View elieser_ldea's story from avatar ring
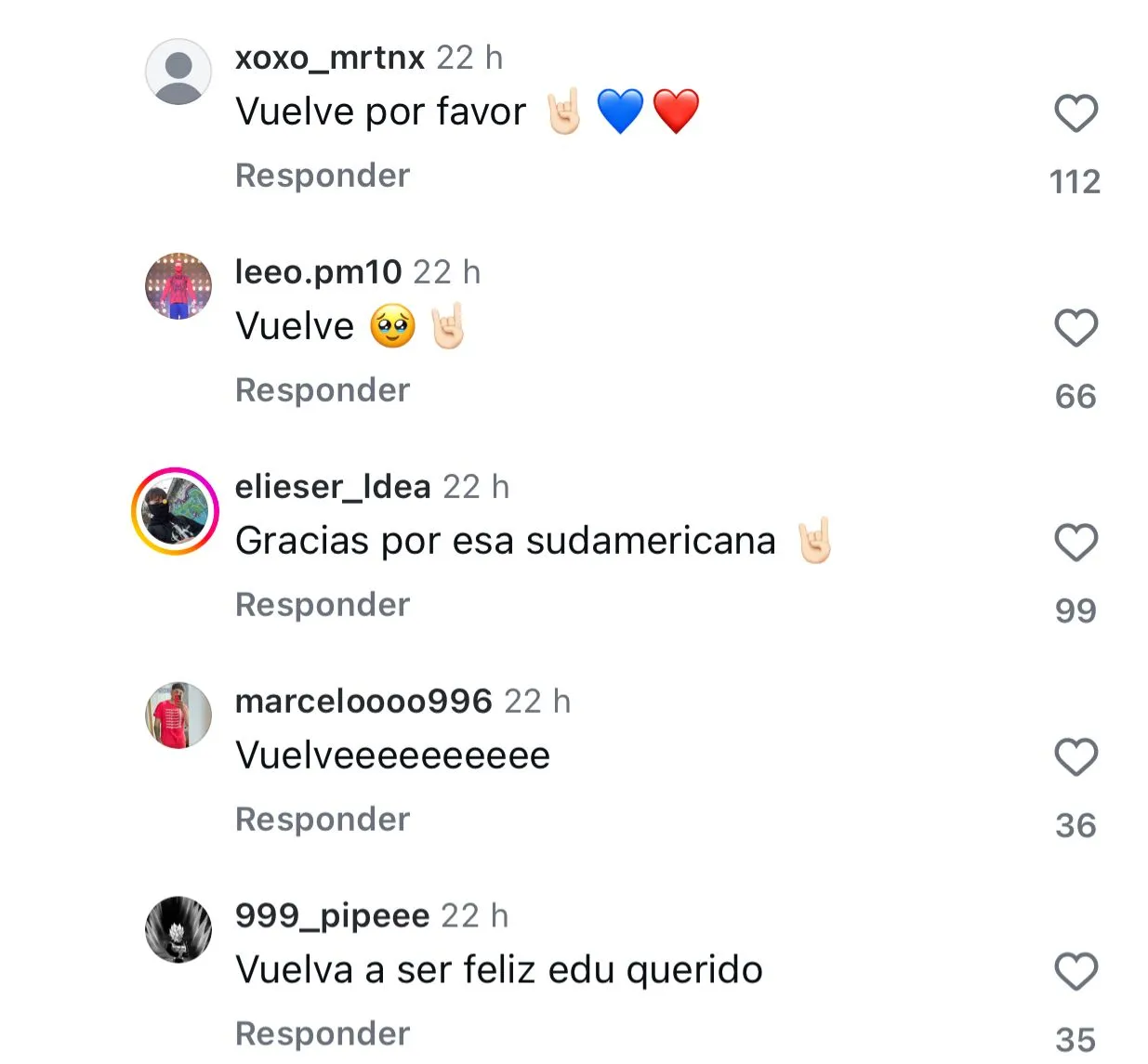Image resolution: width=1148 pixels, height=1064 pixels. pos(175,511)
